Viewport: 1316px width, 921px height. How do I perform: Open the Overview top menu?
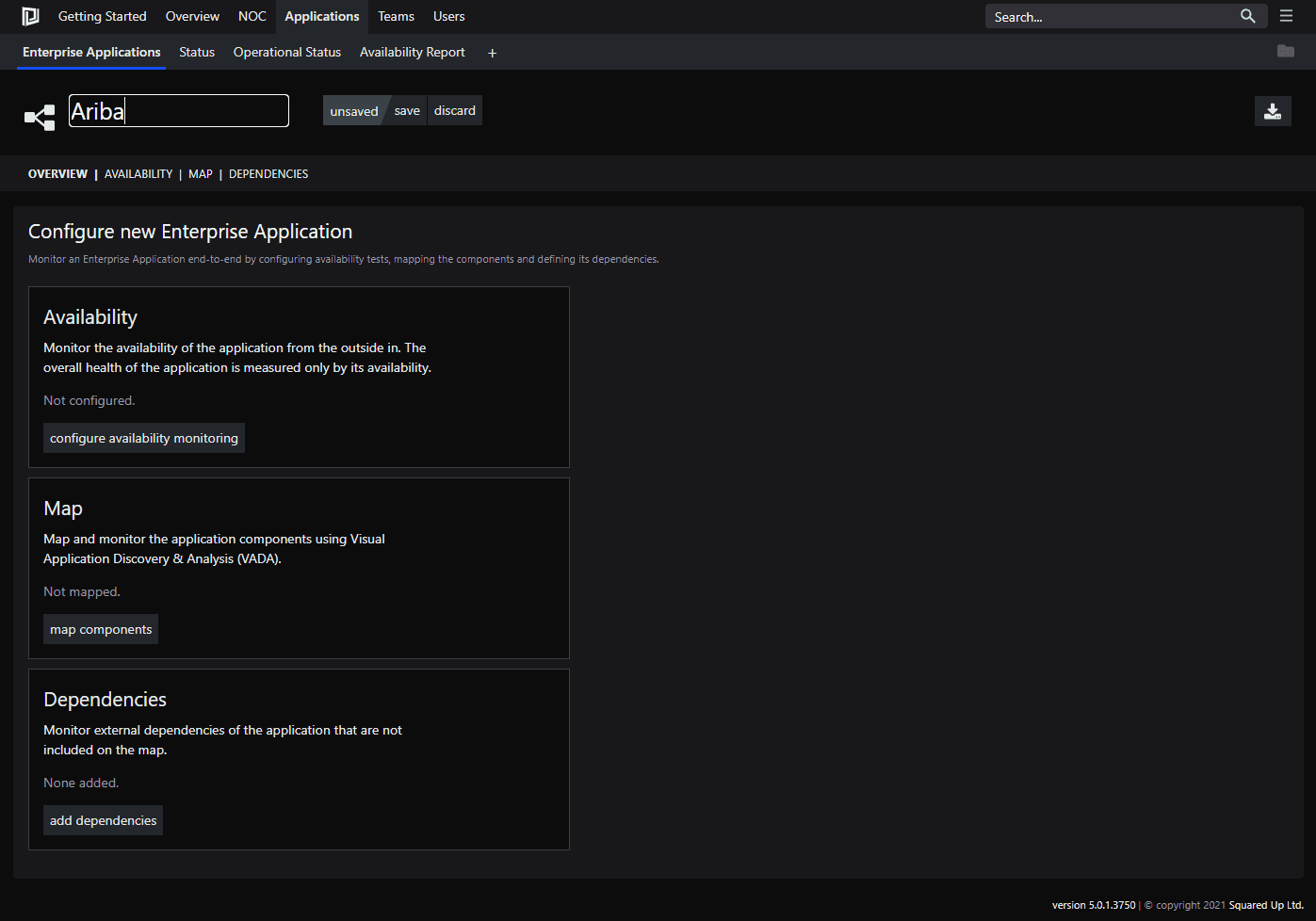[192, 16]
